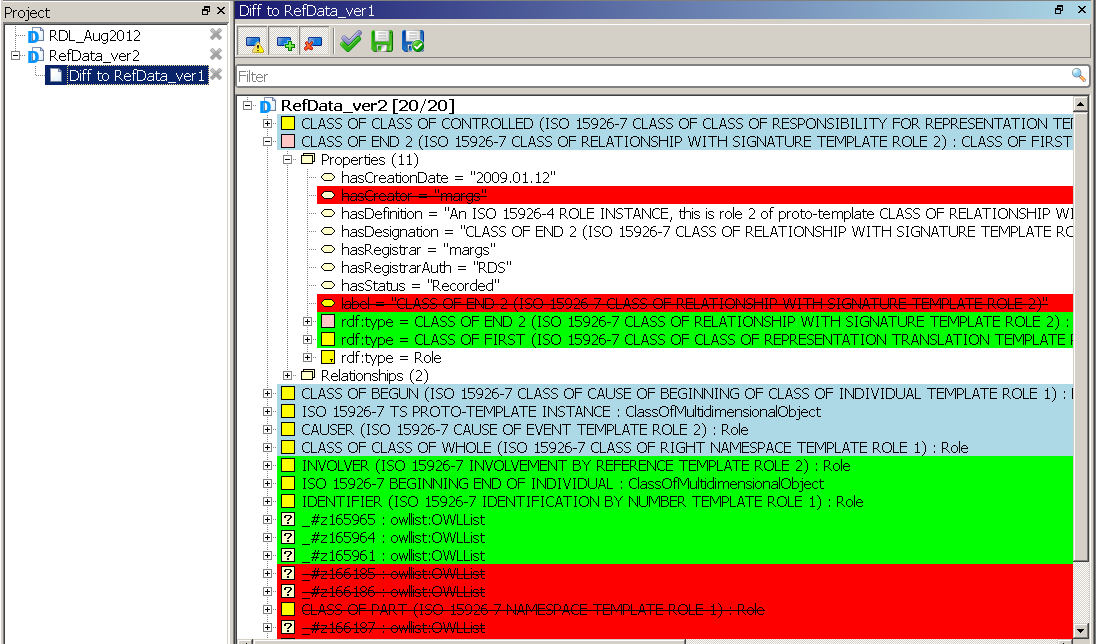Click the green floppy disk save icon
This screenshot has width=1096, height=644.
382,42
